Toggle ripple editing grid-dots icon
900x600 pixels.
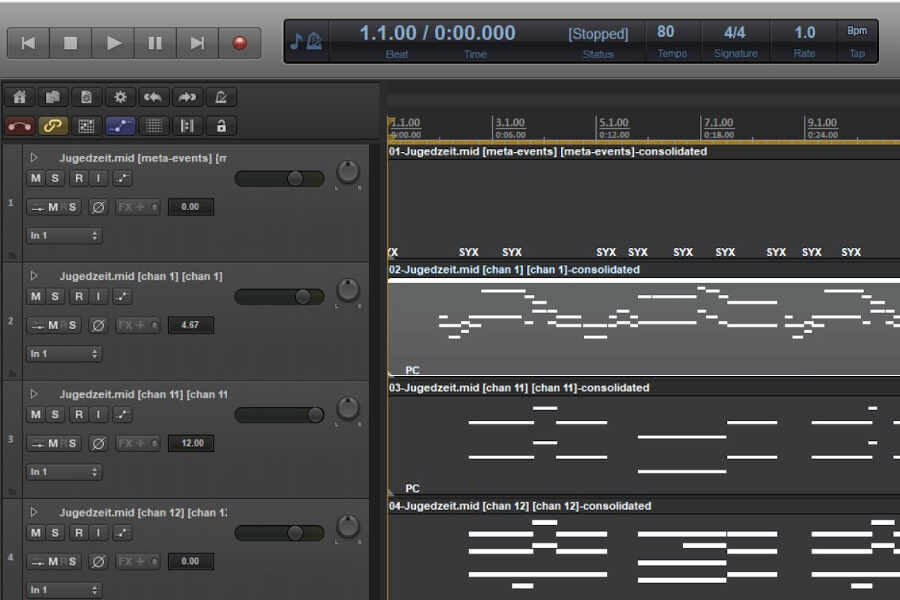(x=86, y=126)
